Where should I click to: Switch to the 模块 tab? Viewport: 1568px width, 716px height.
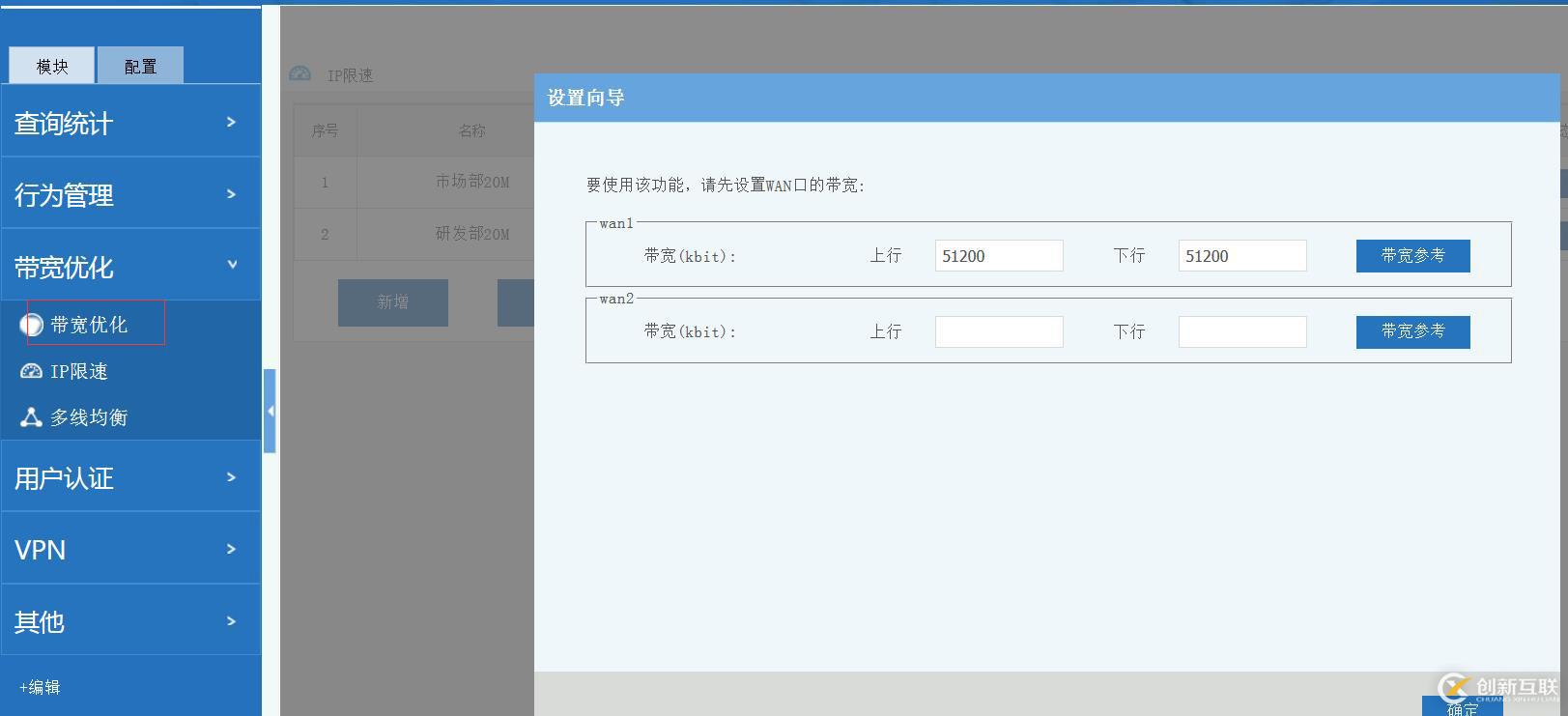coord(52,66)
